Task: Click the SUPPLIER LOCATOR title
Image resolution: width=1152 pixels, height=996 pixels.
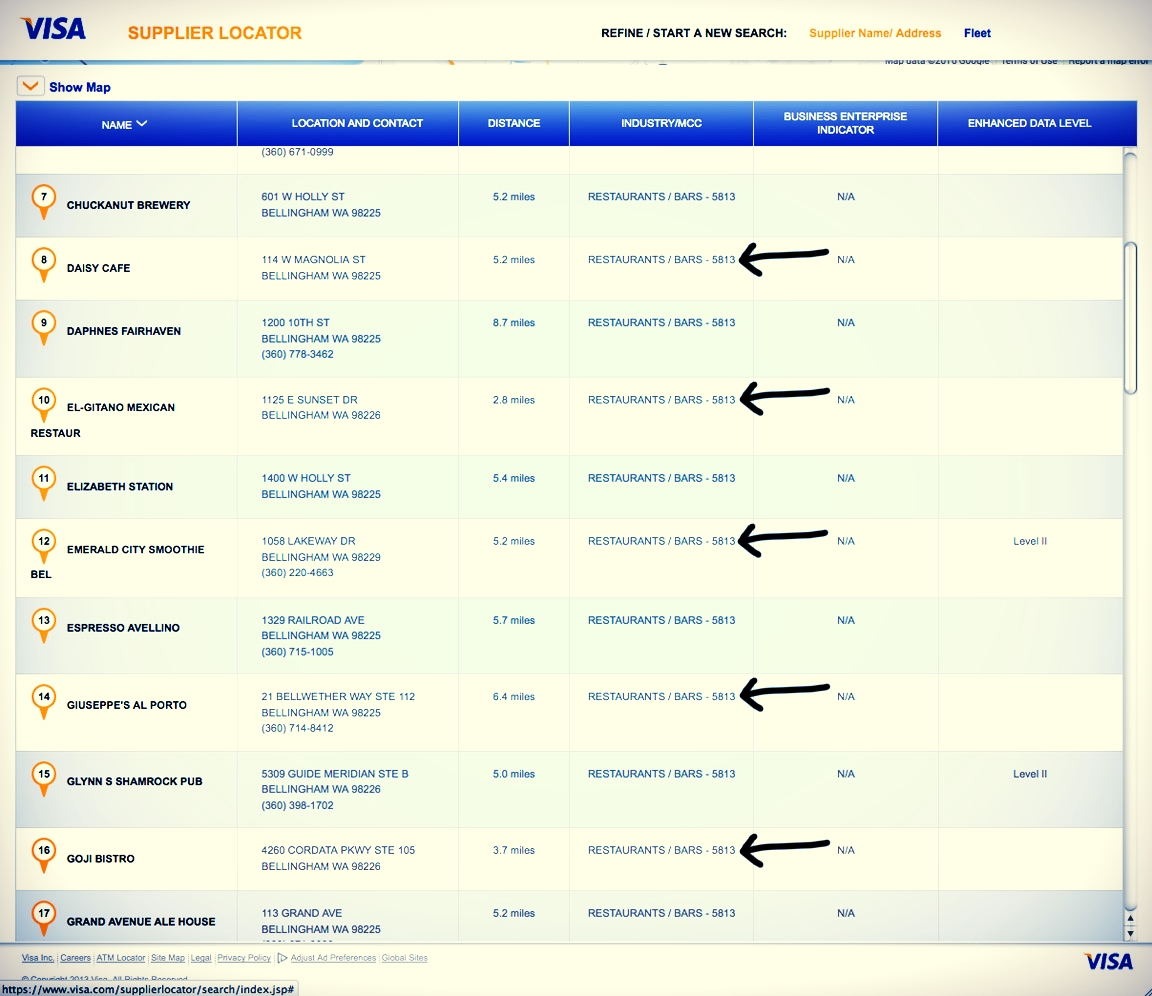Action: pos(215,33)
